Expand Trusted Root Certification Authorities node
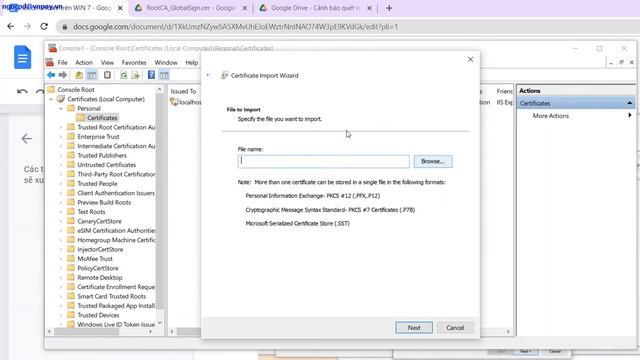Screen dimensions: 640x360 click(x=61, y=127)
